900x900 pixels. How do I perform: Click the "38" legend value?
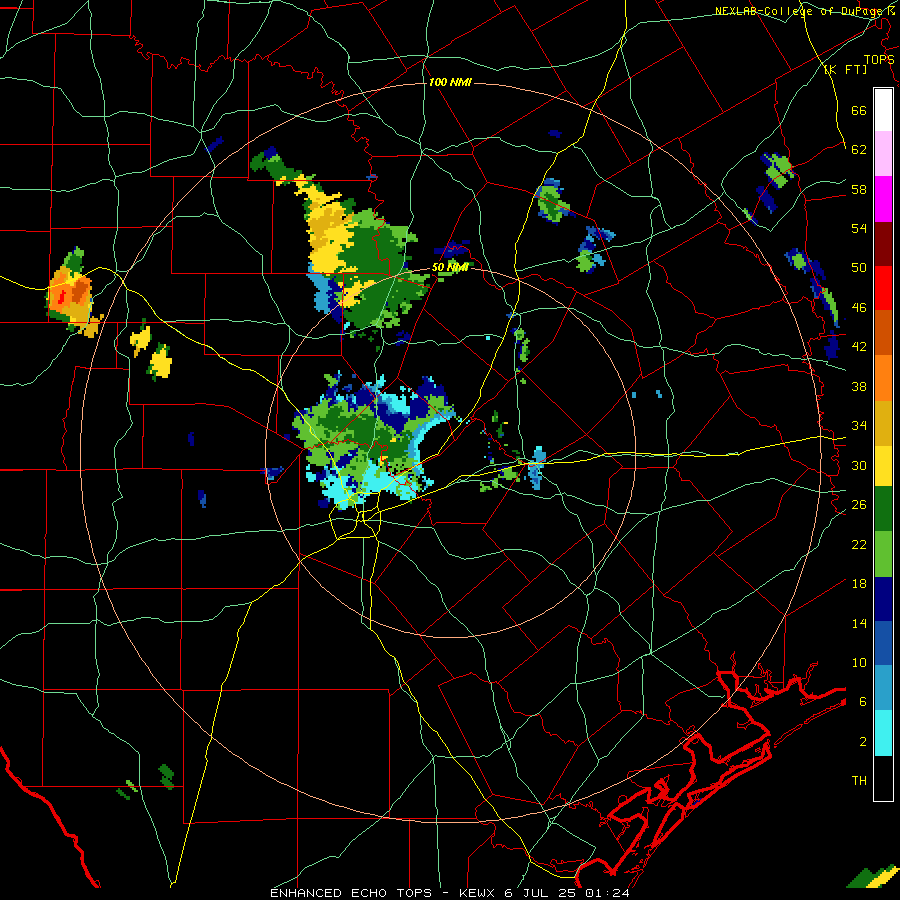[859, 386]
